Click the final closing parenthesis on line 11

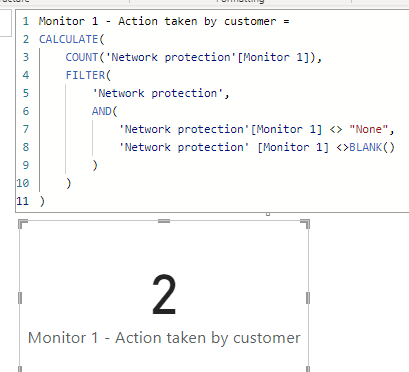(42, 201)
